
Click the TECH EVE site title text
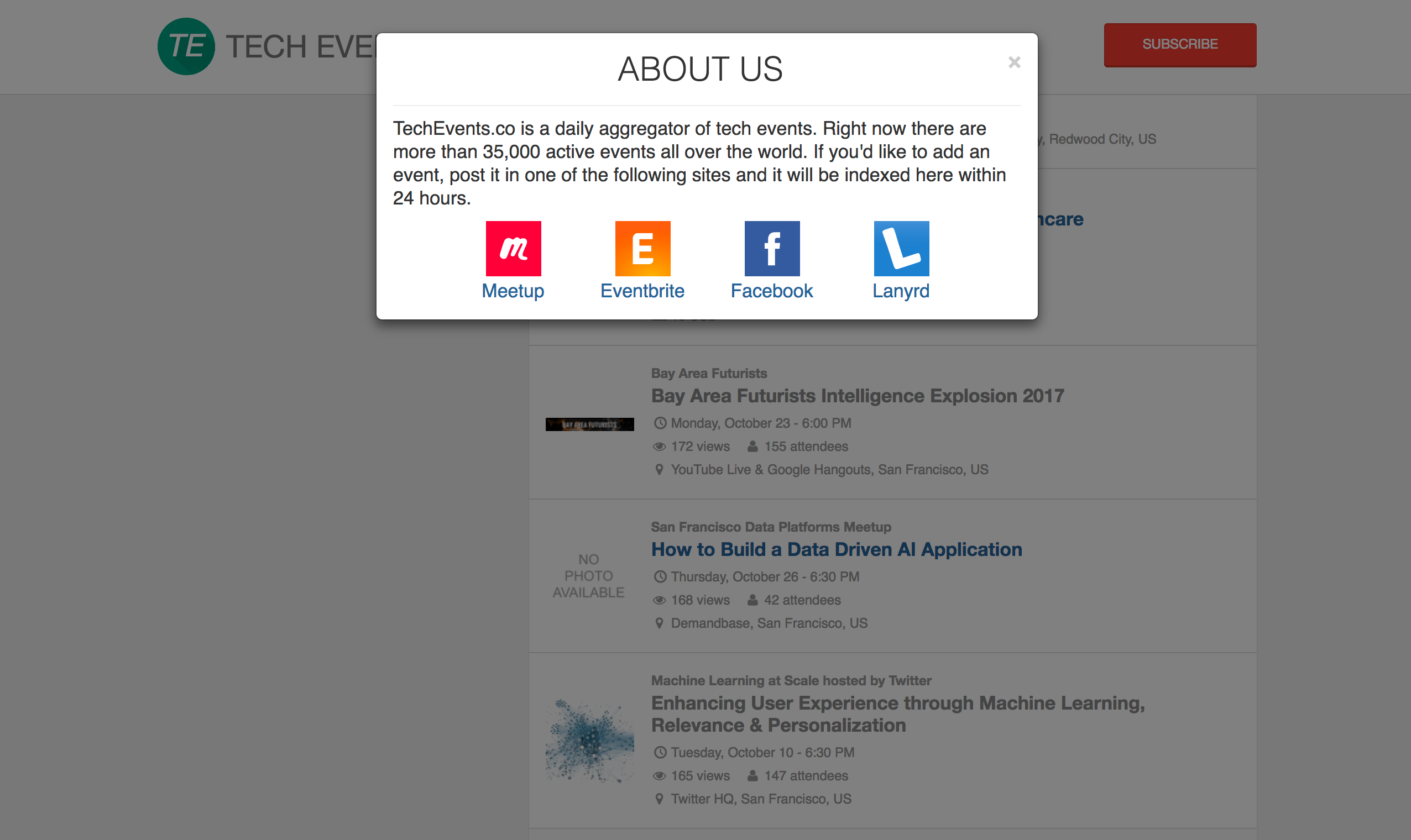point(301,46)
